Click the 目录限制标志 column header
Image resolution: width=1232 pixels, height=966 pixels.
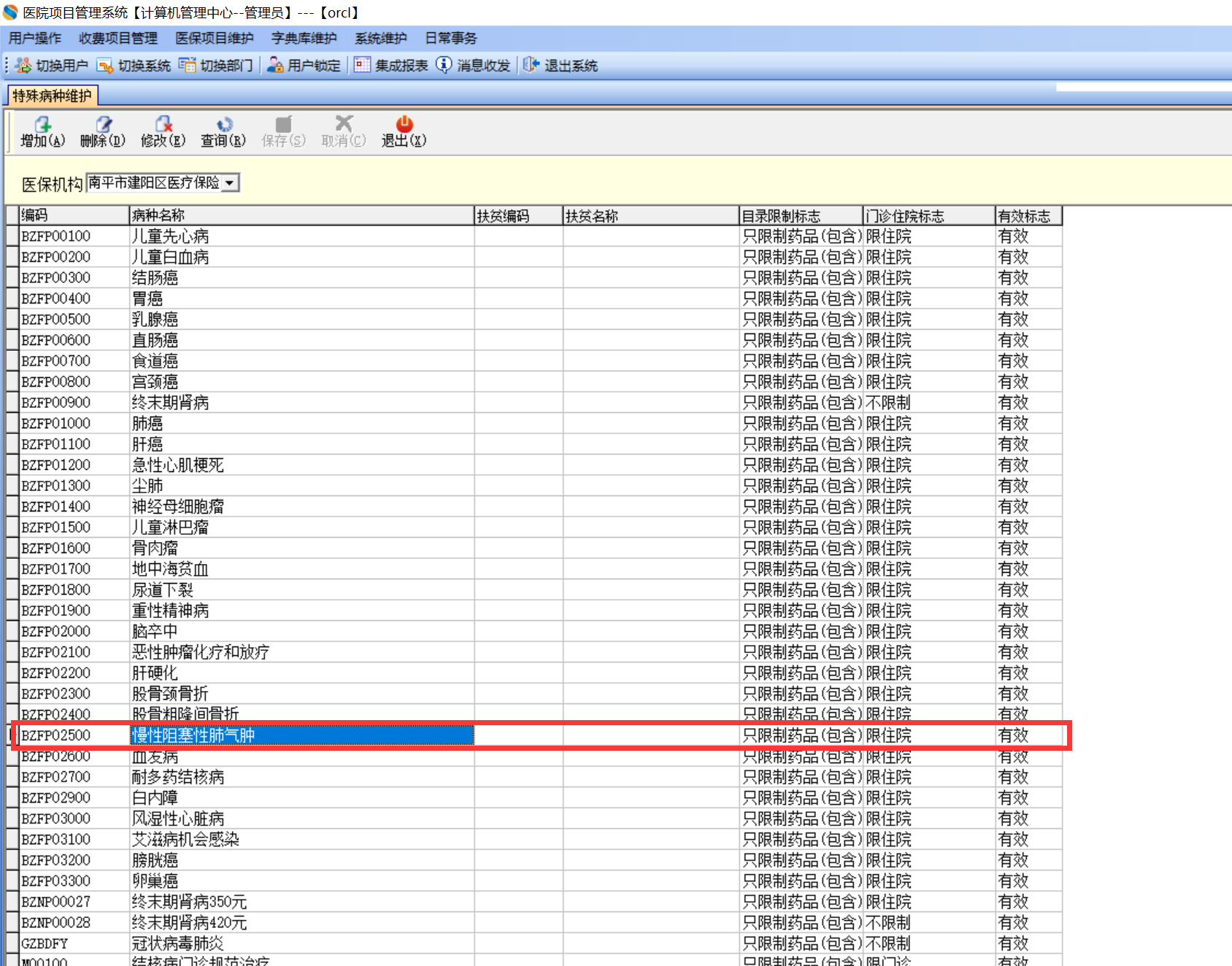tap(801, 216)
